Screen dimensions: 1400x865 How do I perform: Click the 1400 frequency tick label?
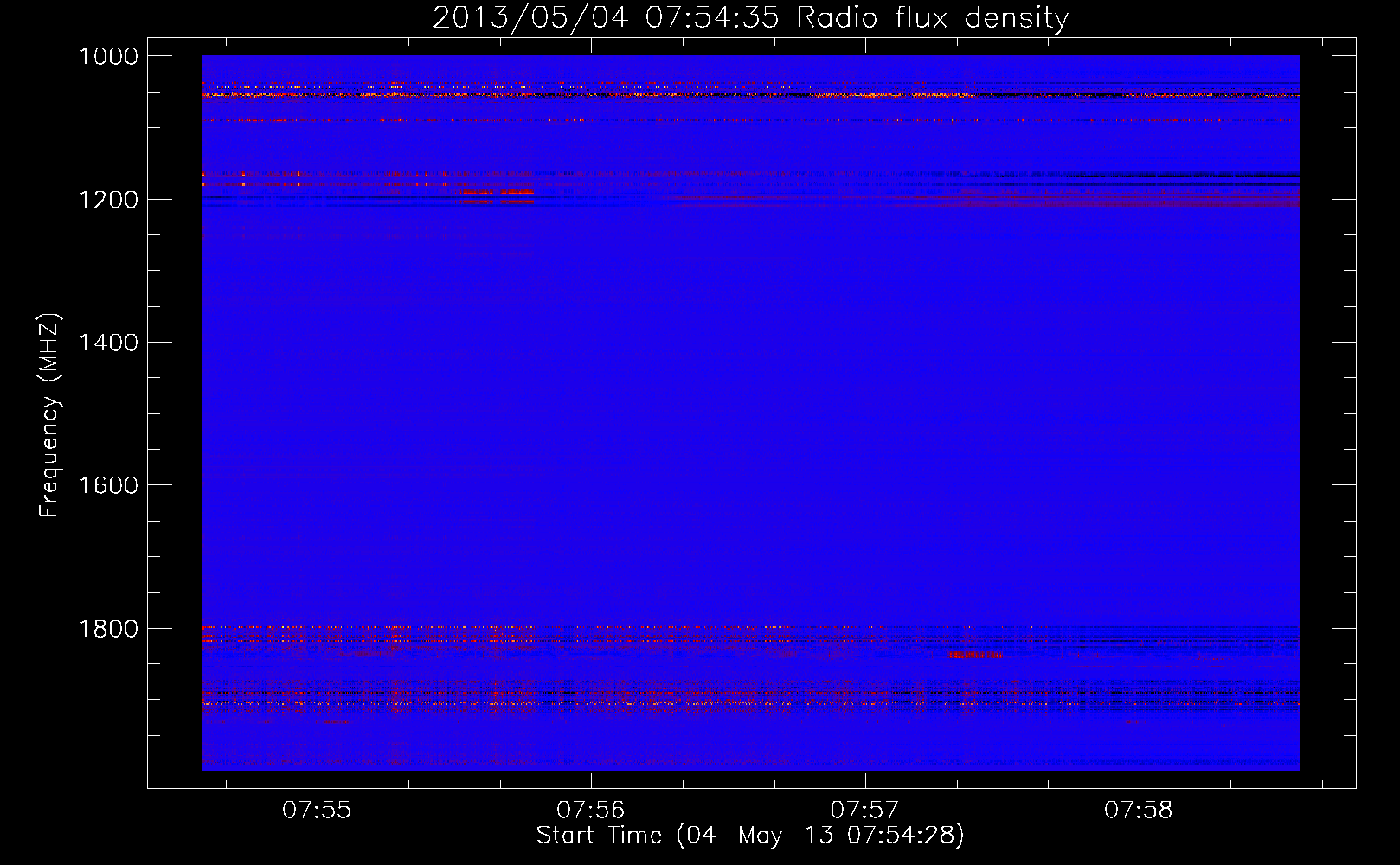click(108, 343)
